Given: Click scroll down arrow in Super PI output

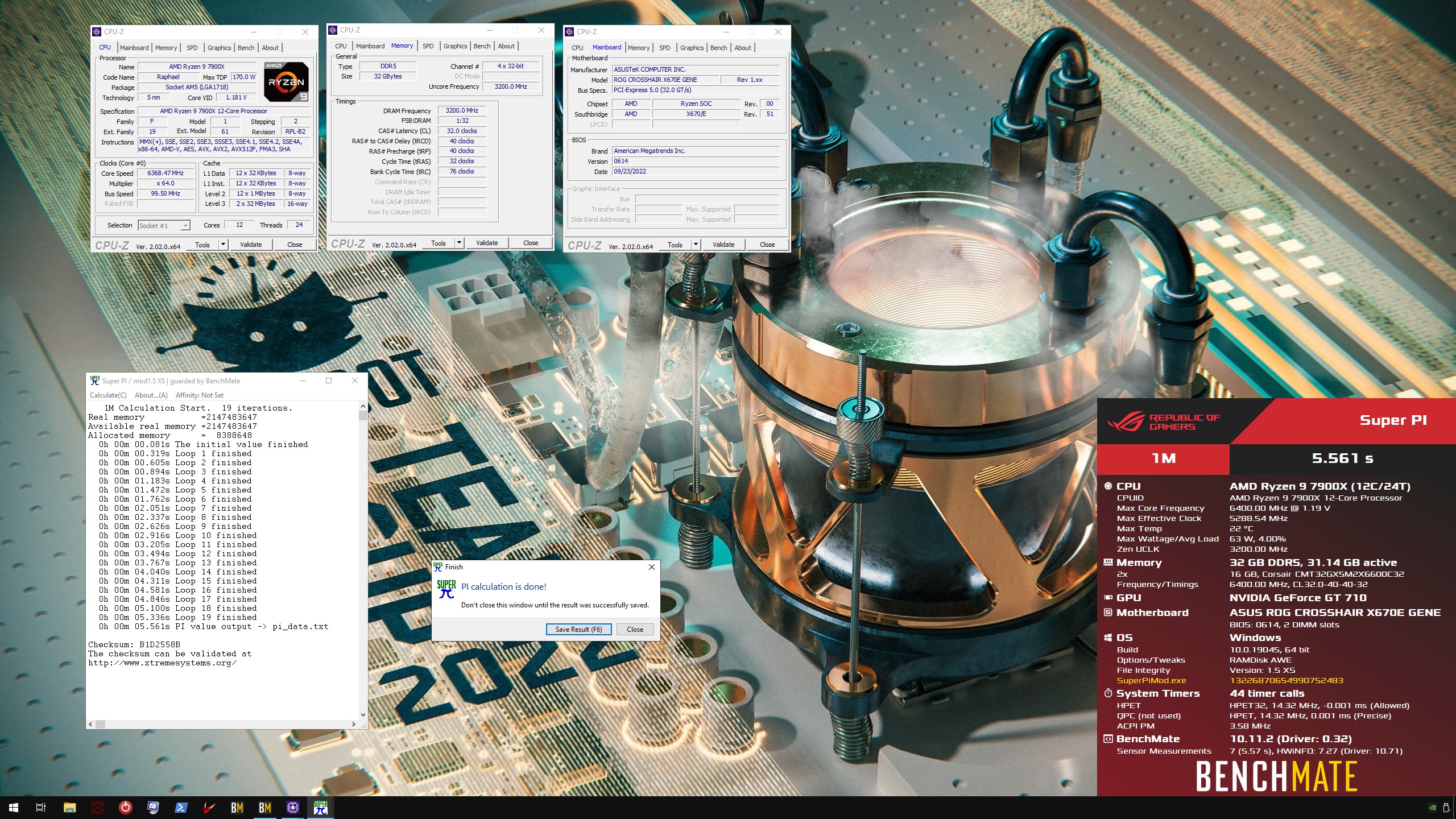Looking at the screenshot, I should 363,715.
